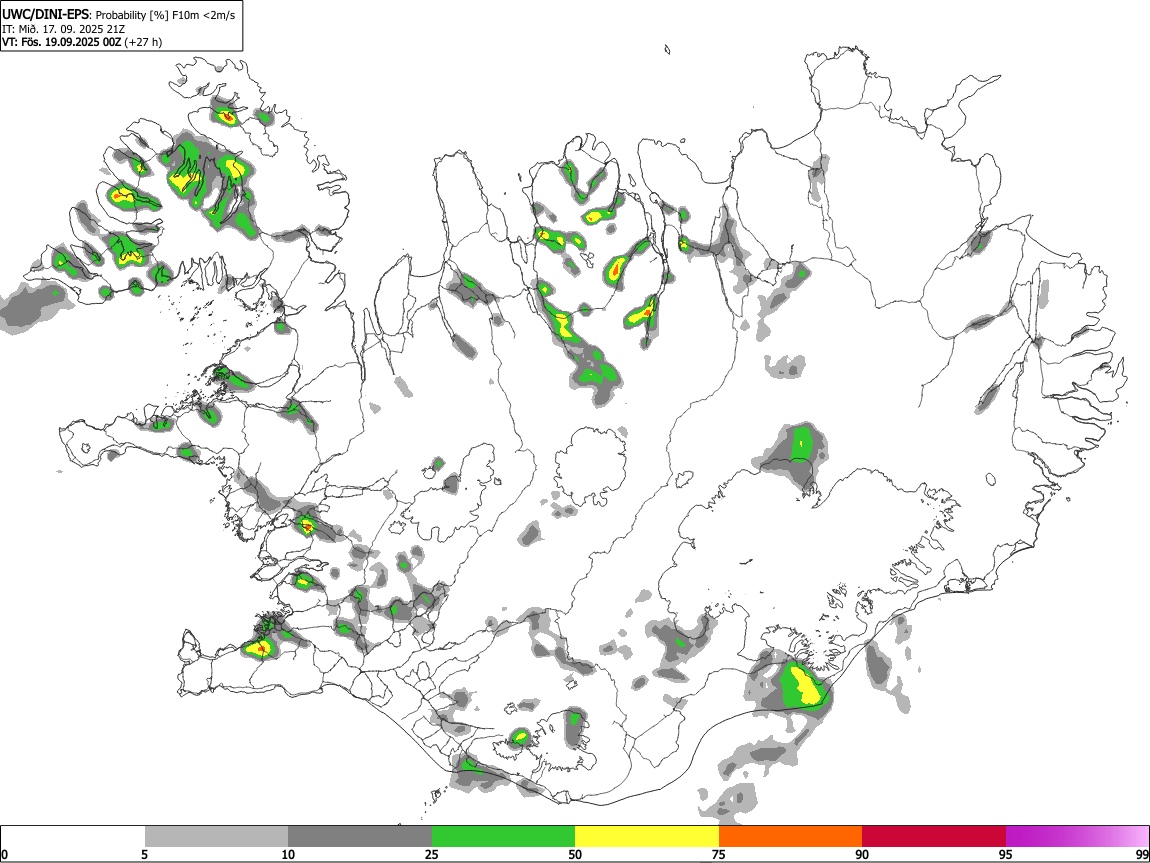Click the '(+27 h)' forecast offset text
Viewport: 1150px width, 863px height.
tap(144, 42)
